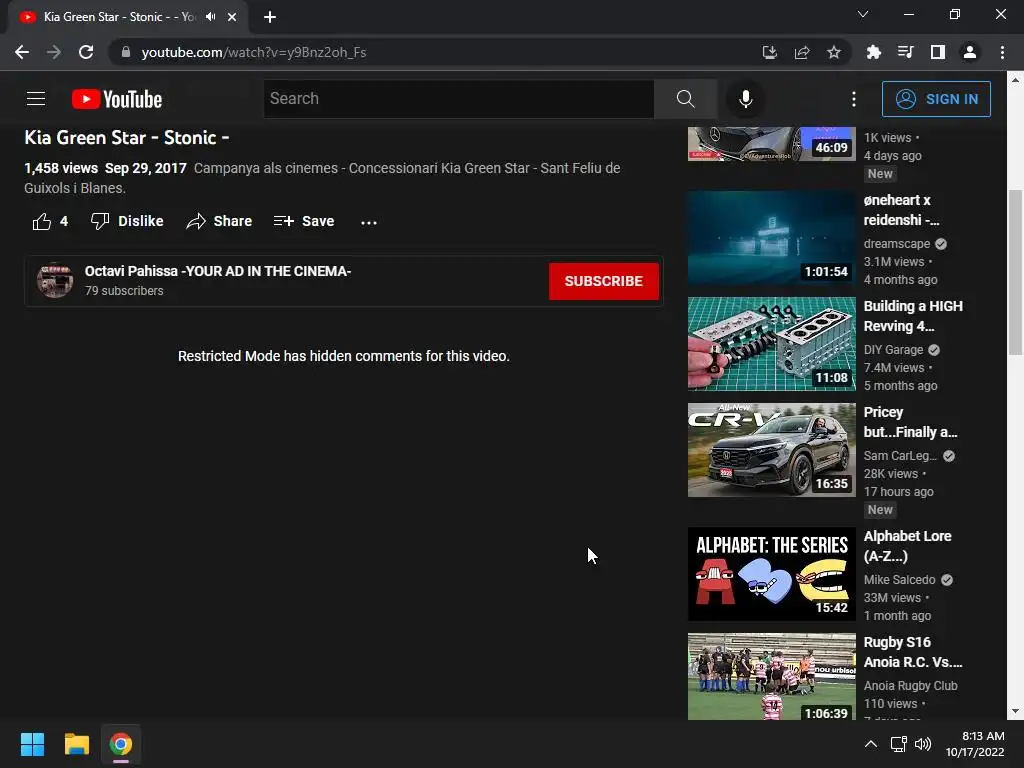The width and height of the screenshot is (1024, 768).
Task: Open a new browser tab
Action: point(270,17)
